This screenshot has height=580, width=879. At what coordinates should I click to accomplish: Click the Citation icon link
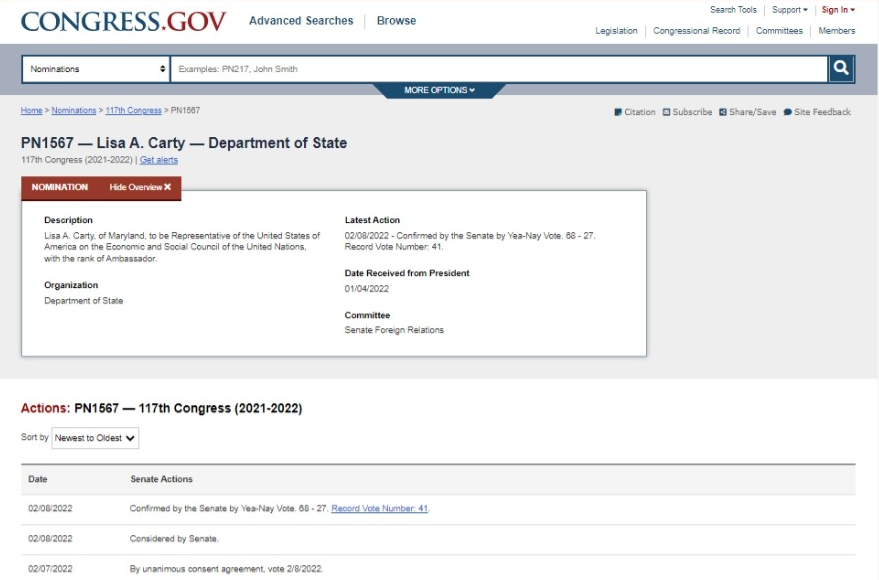[x=635, y=112]
